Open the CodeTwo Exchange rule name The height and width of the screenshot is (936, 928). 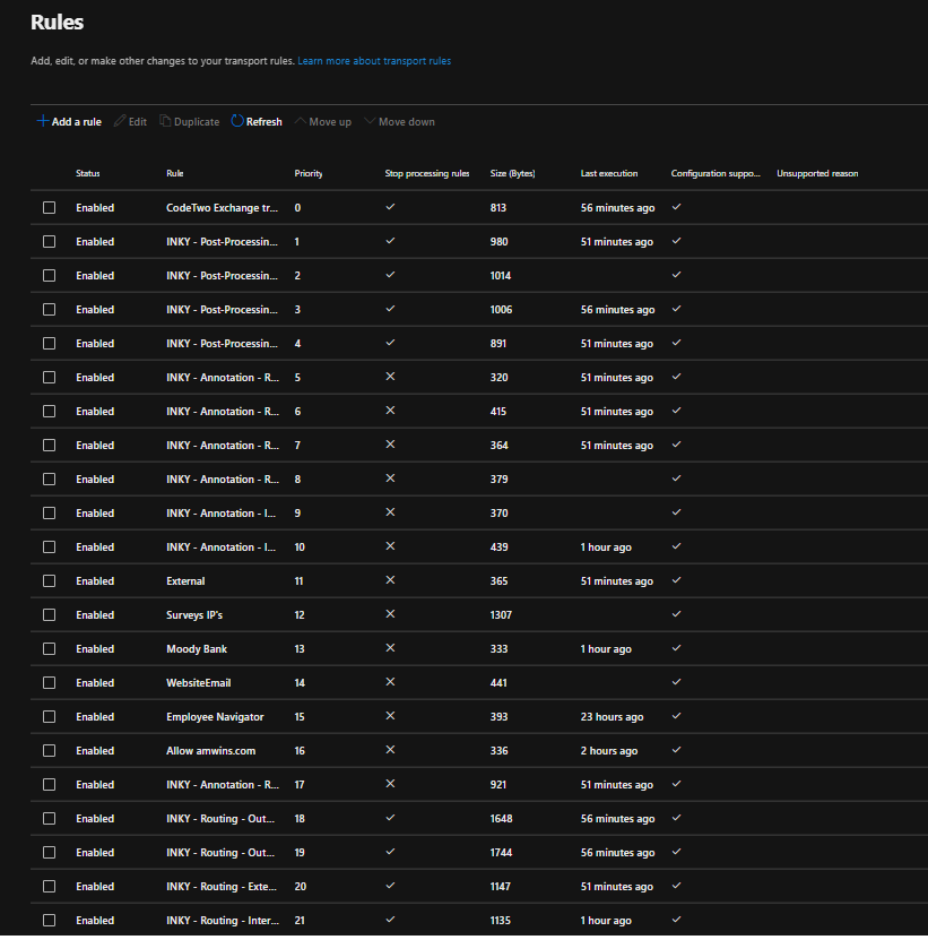click(x=222, y=208)
